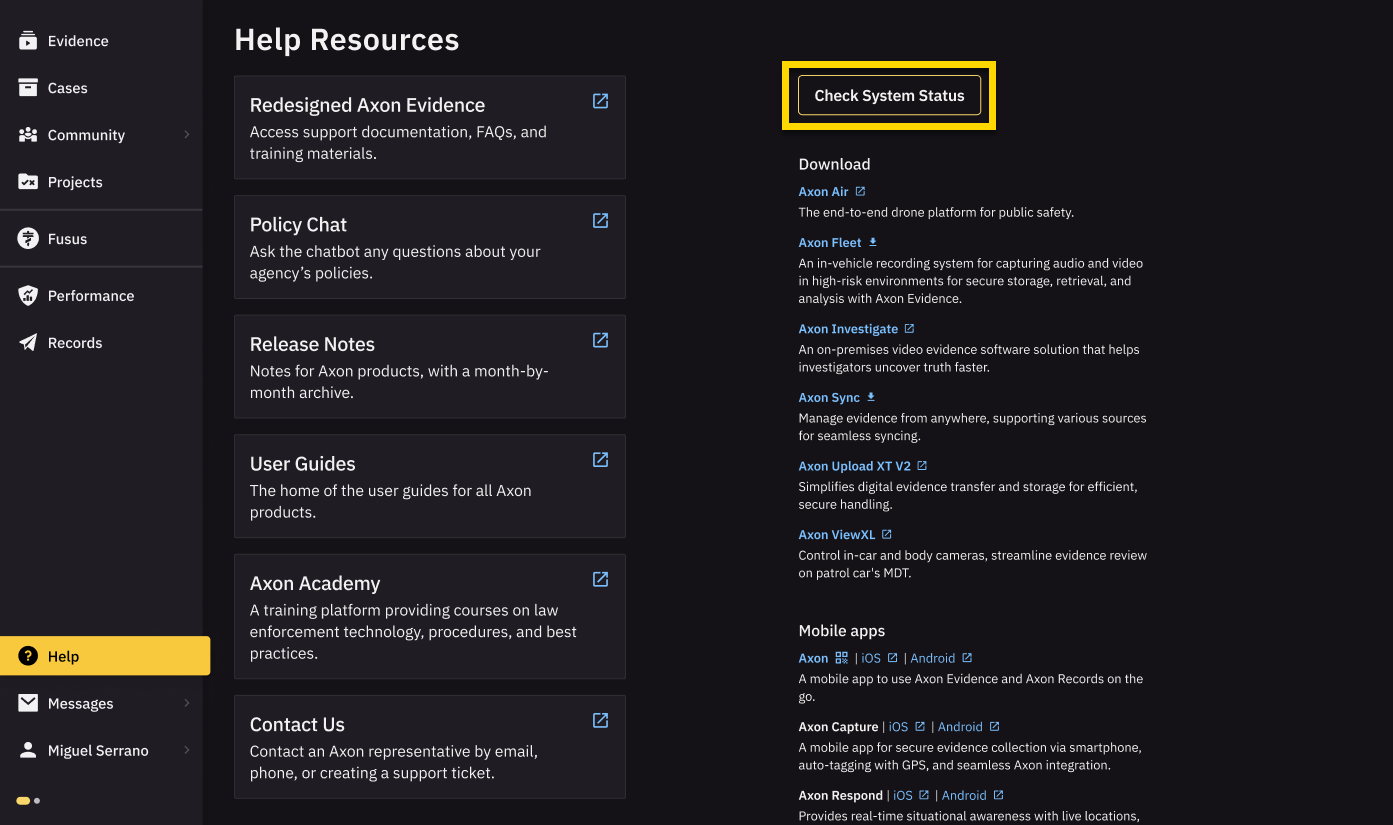Screen dimensions: 1393x825
Task: Select Help in the sidebar menu
Action: [105, 656]
